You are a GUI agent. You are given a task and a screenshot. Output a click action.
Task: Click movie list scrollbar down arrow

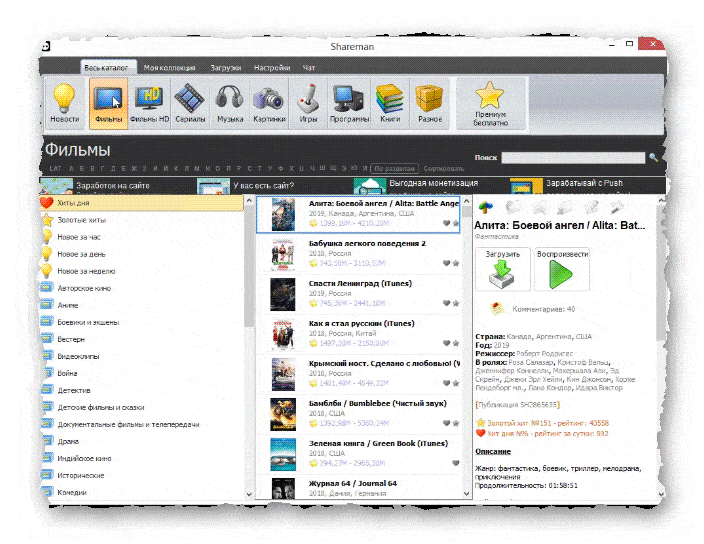point(466,494)
